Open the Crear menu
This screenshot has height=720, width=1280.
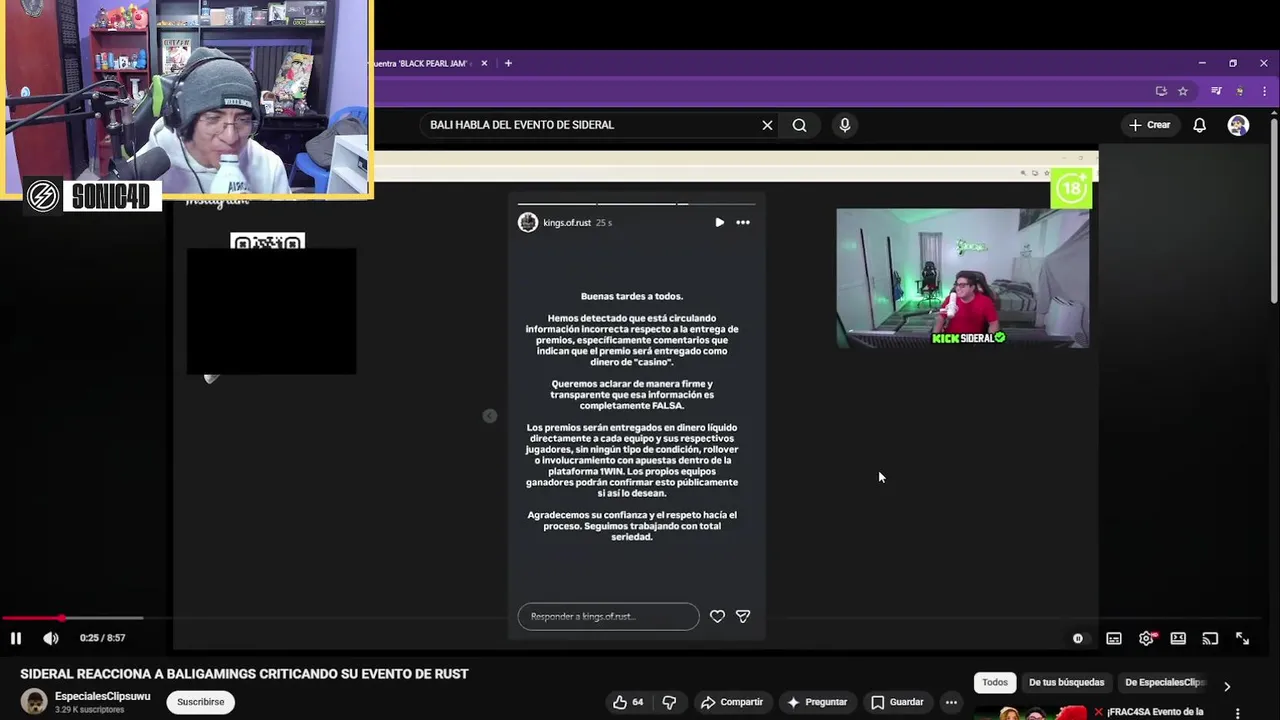pos(1150,125)
